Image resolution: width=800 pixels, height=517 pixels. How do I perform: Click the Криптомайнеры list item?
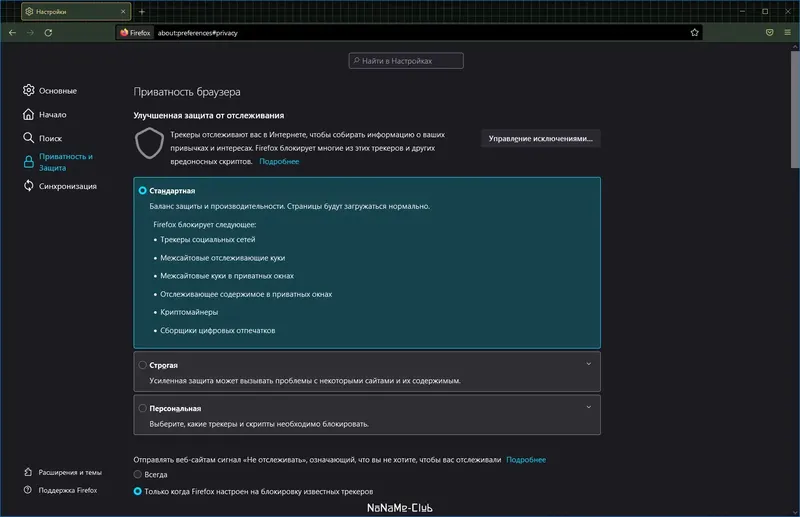[x=189, y=312]
